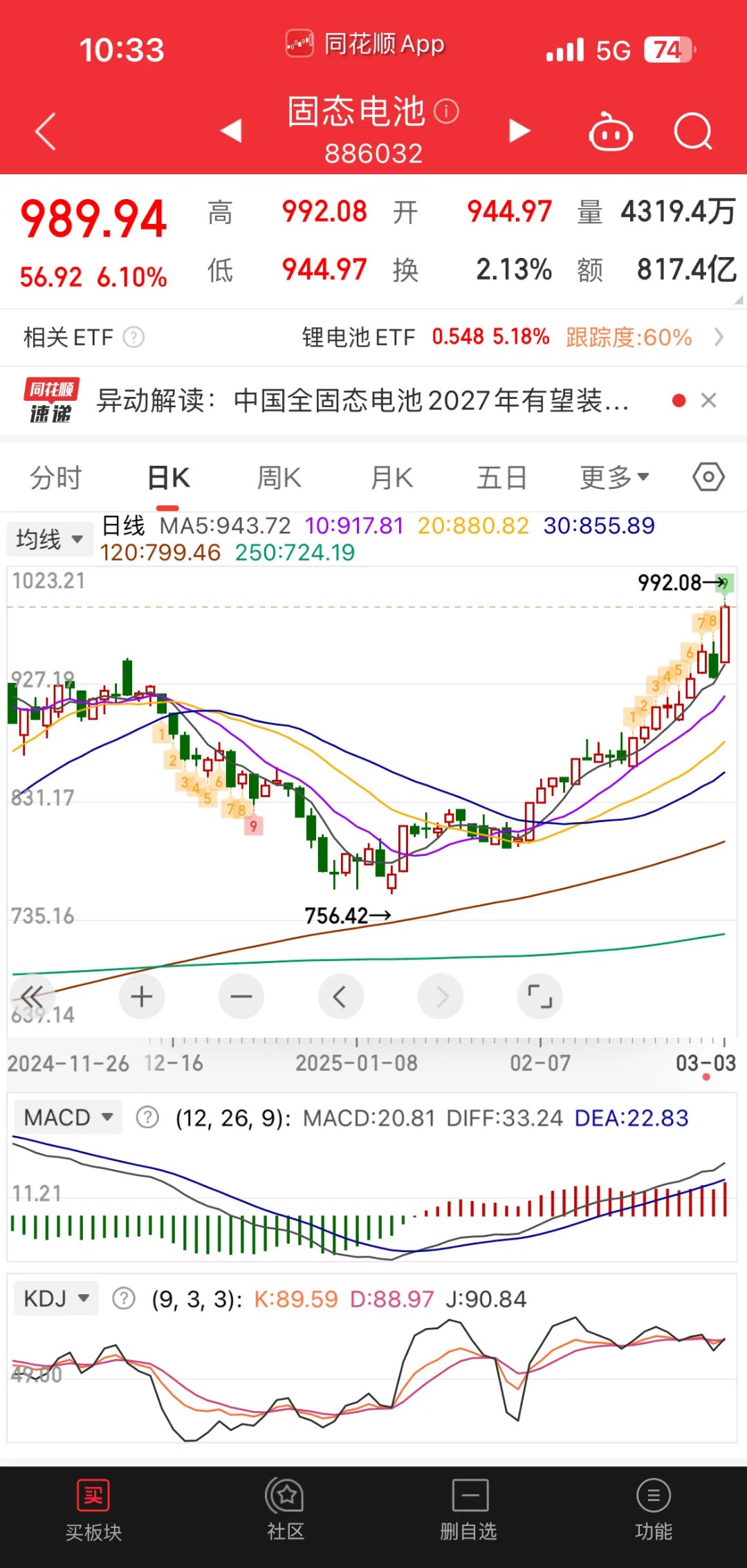Switch chart to fullscreen landscape view
This screenshot has width=747, height=1568.
coord(539,996)
